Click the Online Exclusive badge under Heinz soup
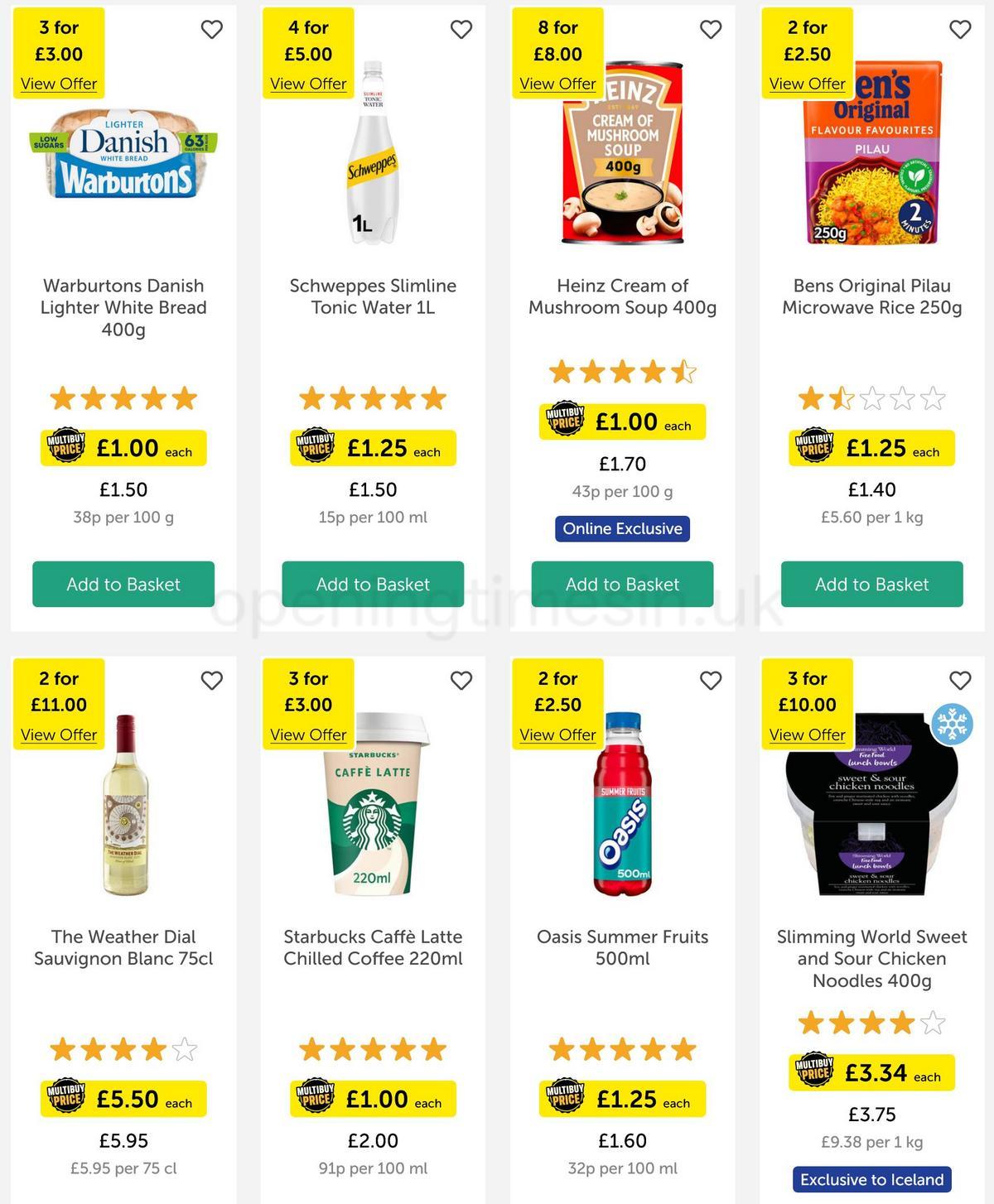Image resolution: width=994 pixels, height=1204 pixels. tap(620, 528)
